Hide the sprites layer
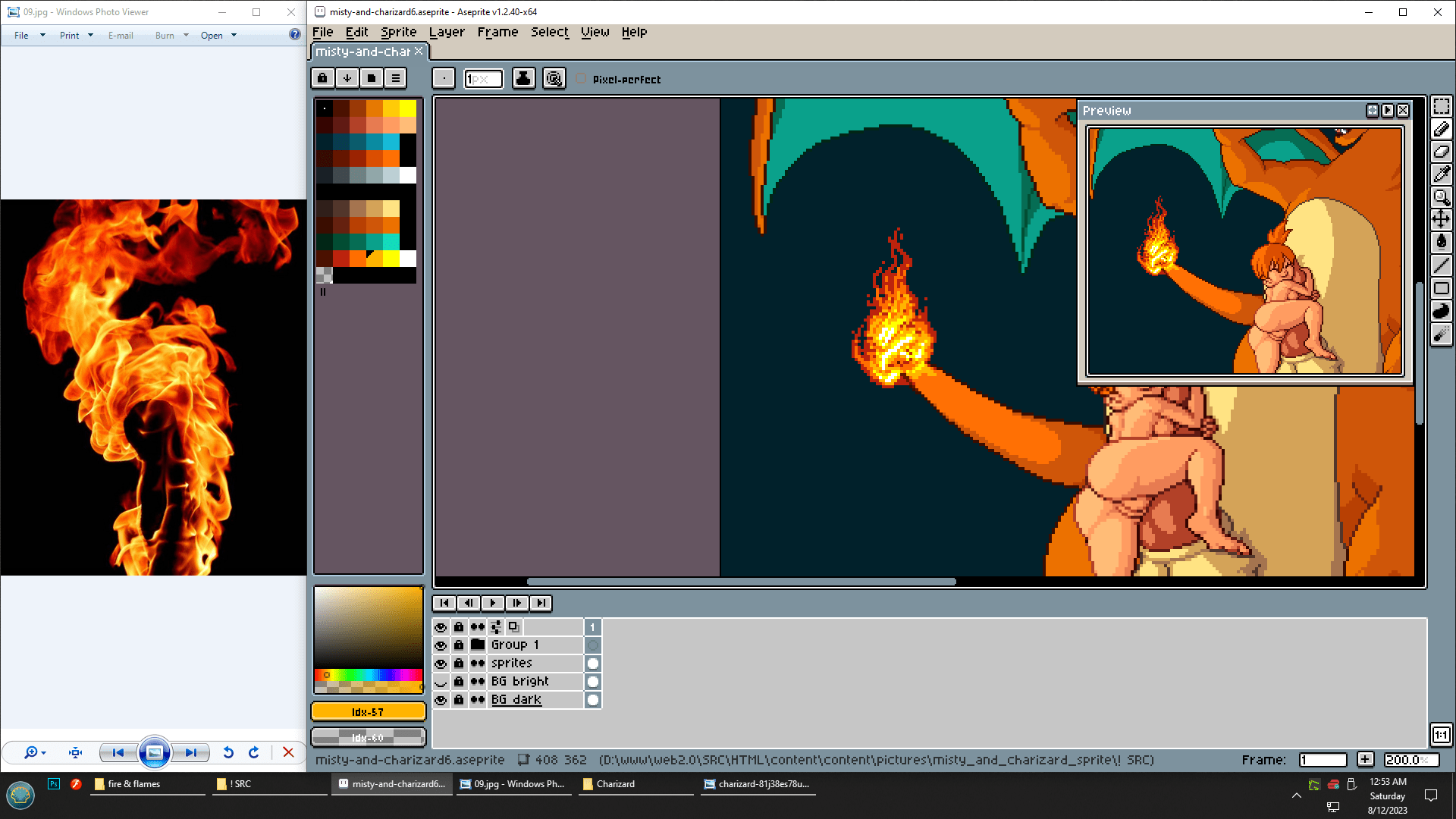The height and width of the screenshot is (819, 1456). point(441,664)
